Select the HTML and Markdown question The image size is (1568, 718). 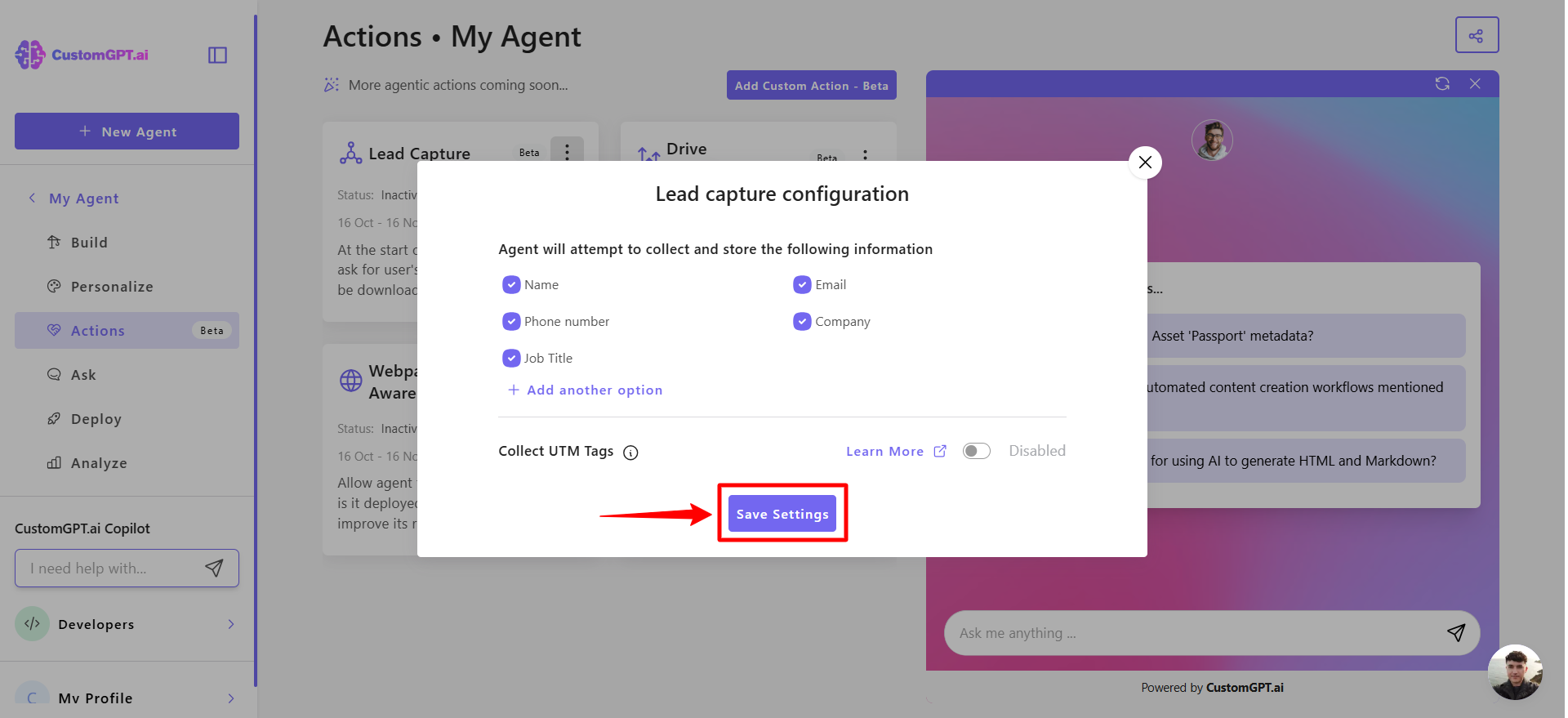point(1305,461)
